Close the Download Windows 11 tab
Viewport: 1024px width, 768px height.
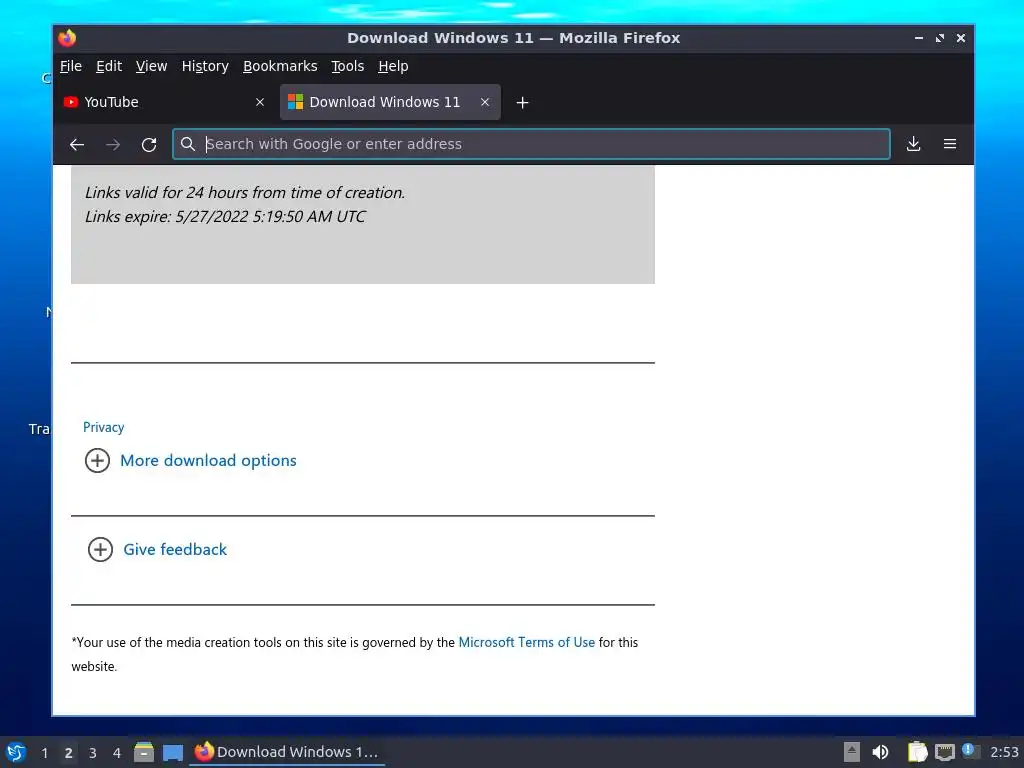click(485, 102)
